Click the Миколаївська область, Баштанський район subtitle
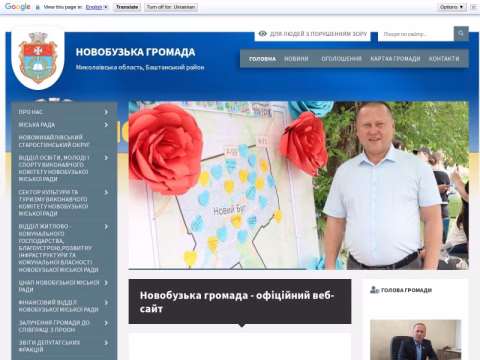Screen dimensions: 480x360 140,67
